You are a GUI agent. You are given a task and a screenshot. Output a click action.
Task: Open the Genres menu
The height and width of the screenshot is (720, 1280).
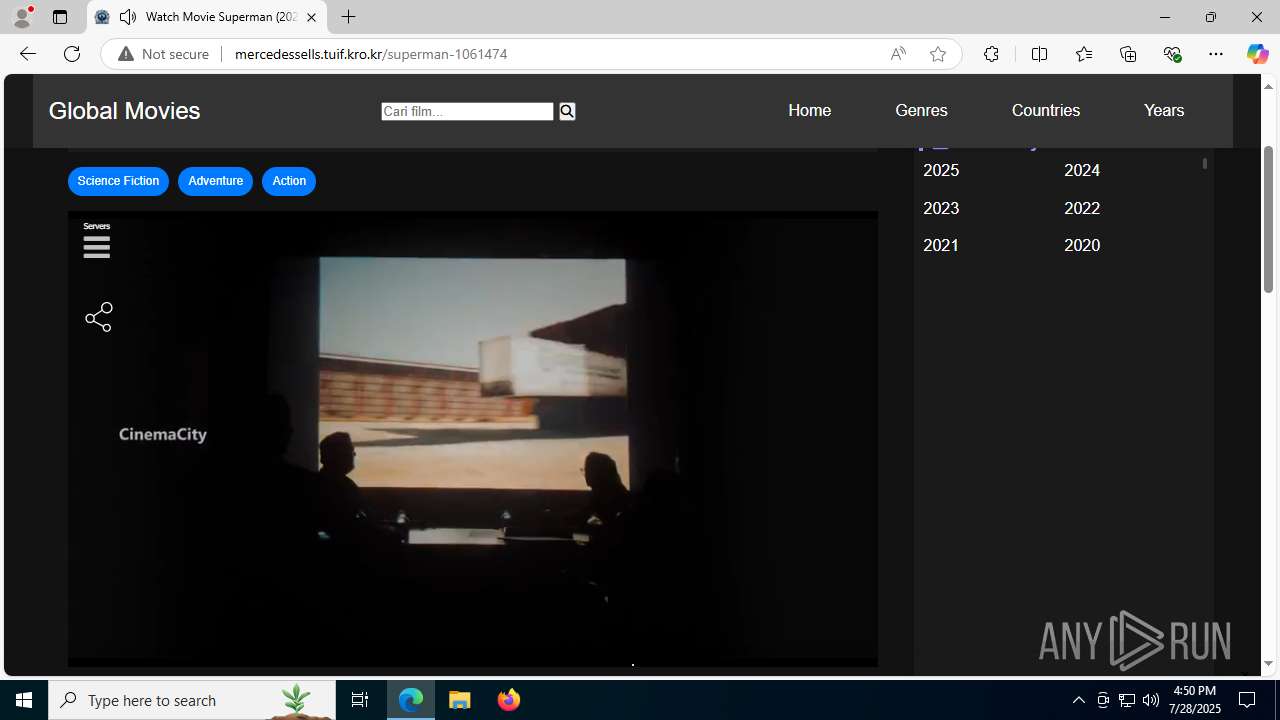921,110
